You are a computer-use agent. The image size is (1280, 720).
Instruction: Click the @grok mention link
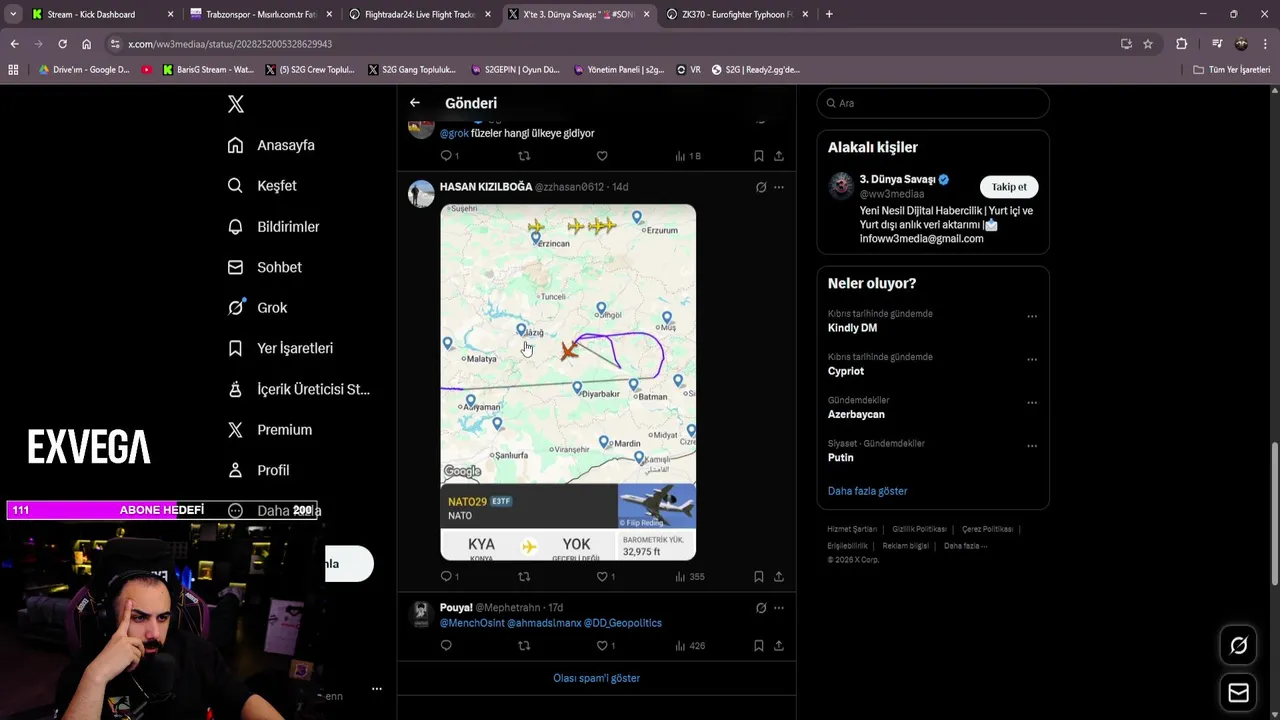tap(454, 133)
